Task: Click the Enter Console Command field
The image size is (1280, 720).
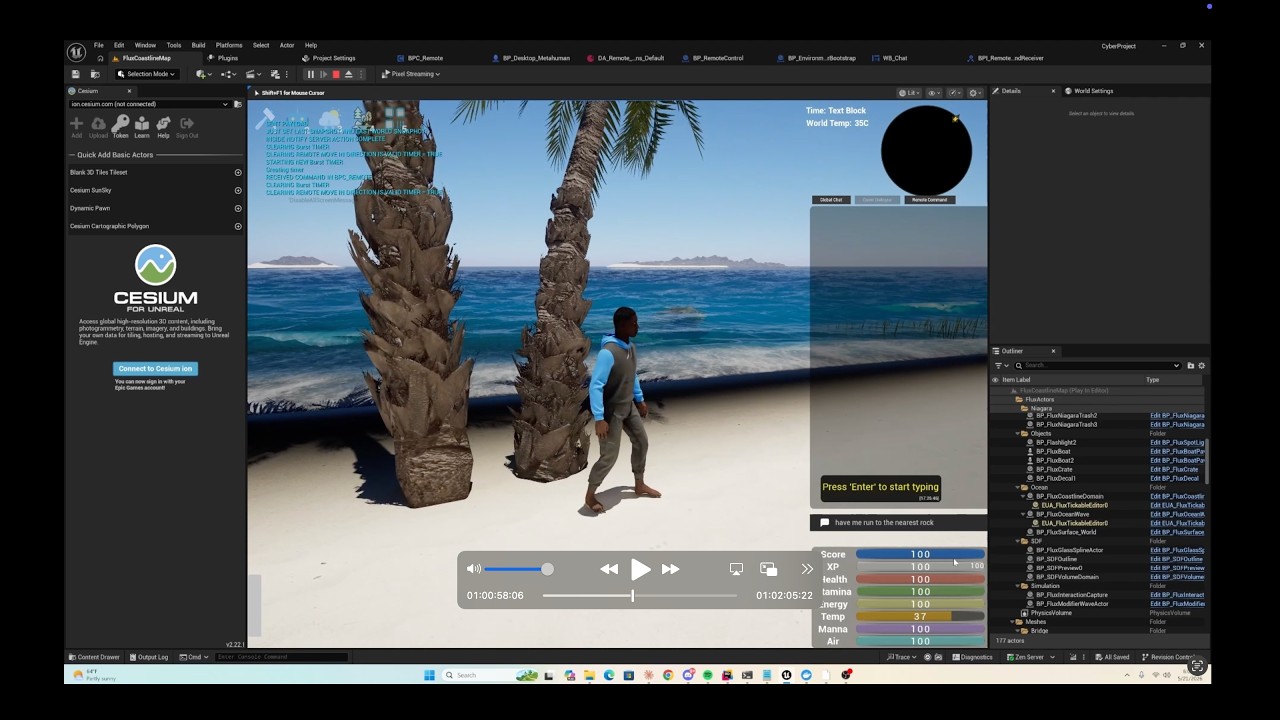Action: 281,657
